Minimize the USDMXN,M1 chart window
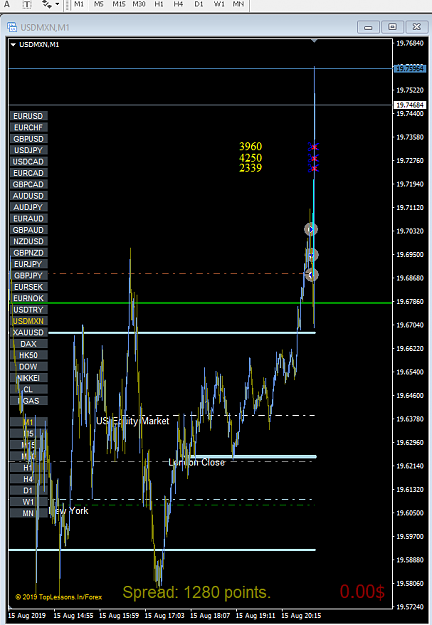432x625 pixels. (368, 27)
